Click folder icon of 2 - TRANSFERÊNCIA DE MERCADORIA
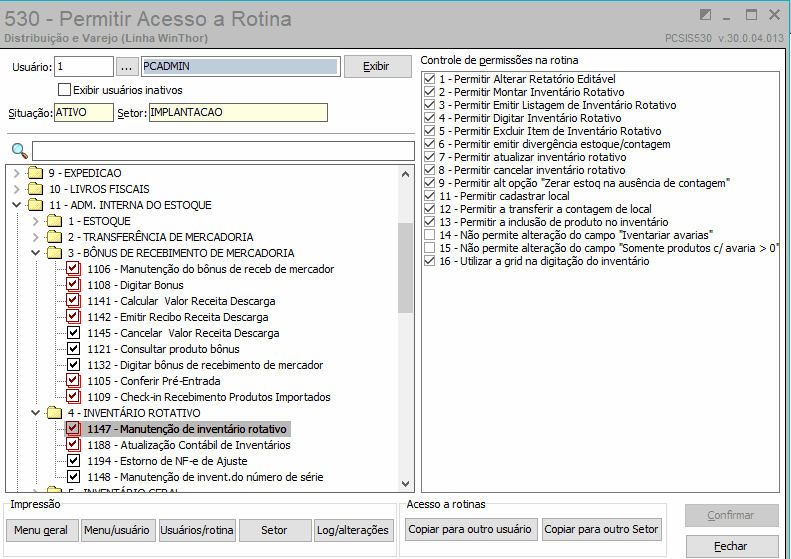This screenshot has height=559, width=791. click(54, 237)
